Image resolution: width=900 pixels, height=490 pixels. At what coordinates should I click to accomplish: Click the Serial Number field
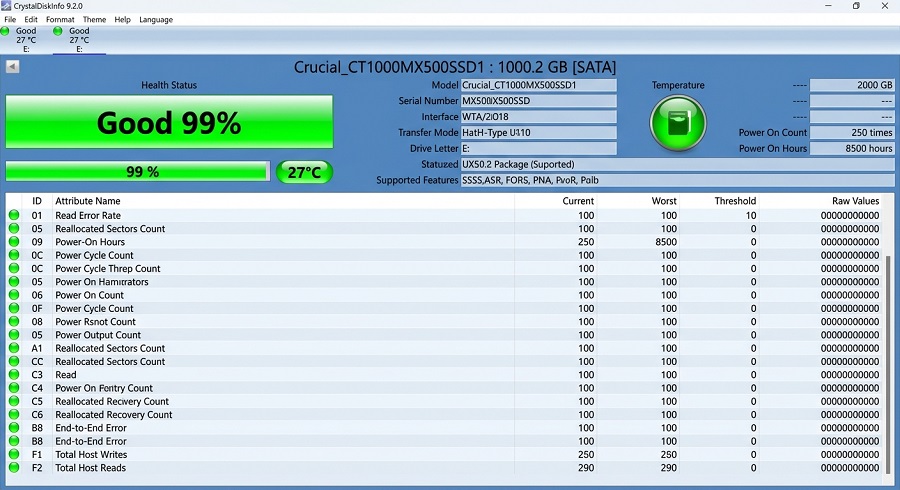(538, 101)
